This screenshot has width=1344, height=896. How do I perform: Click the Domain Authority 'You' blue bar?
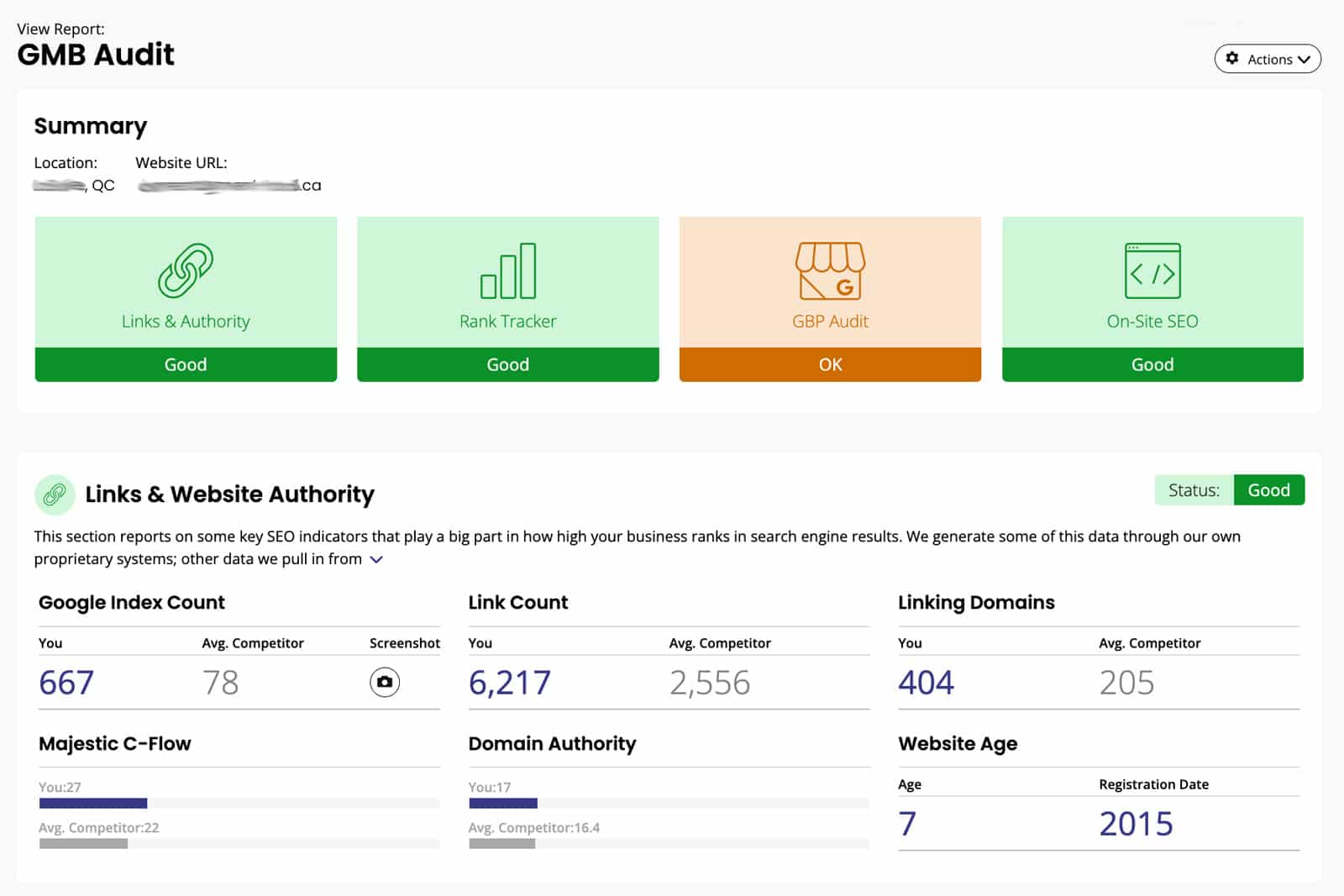pos(503,804)
